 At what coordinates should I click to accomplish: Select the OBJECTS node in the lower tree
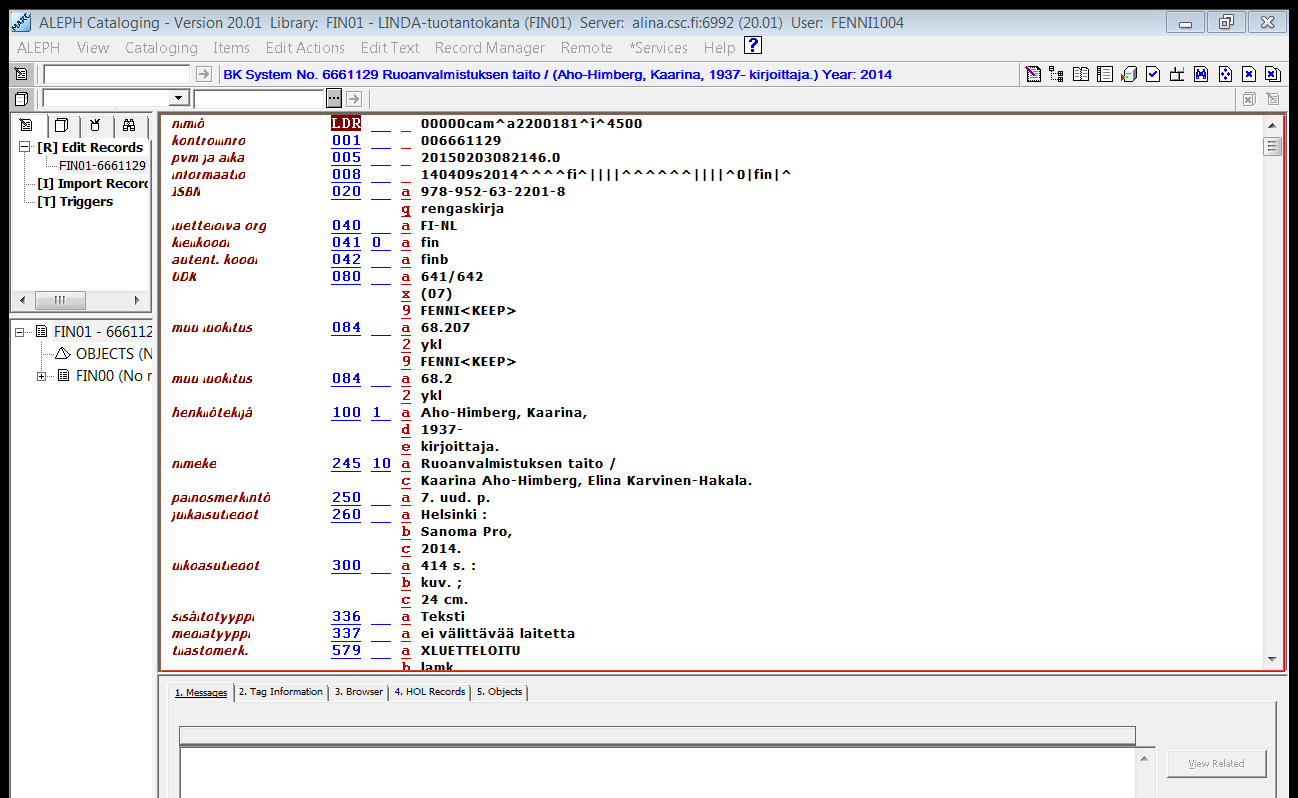(x=114, y=354)
